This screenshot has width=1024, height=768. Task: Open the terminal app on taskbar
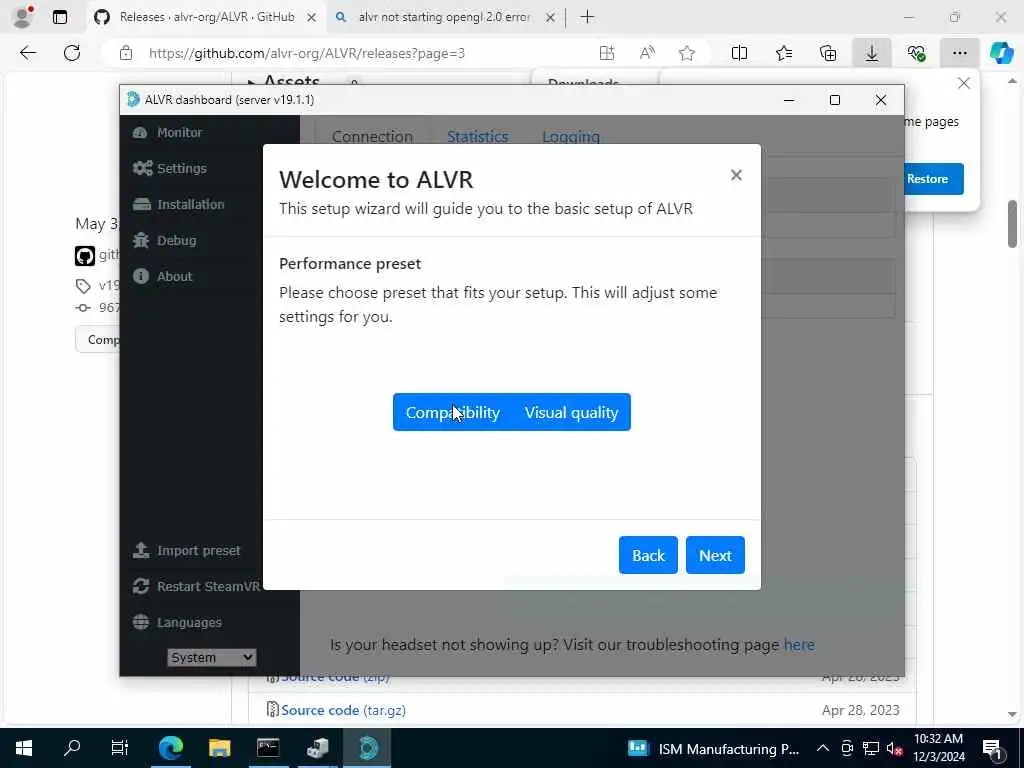(268, 748)
